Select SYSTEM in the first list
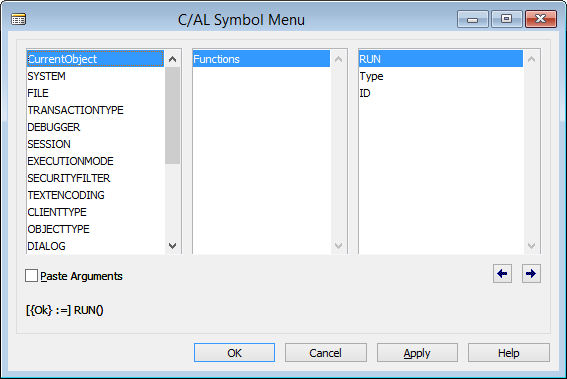Viewport: 567px width, 379px height. [95, 76]
